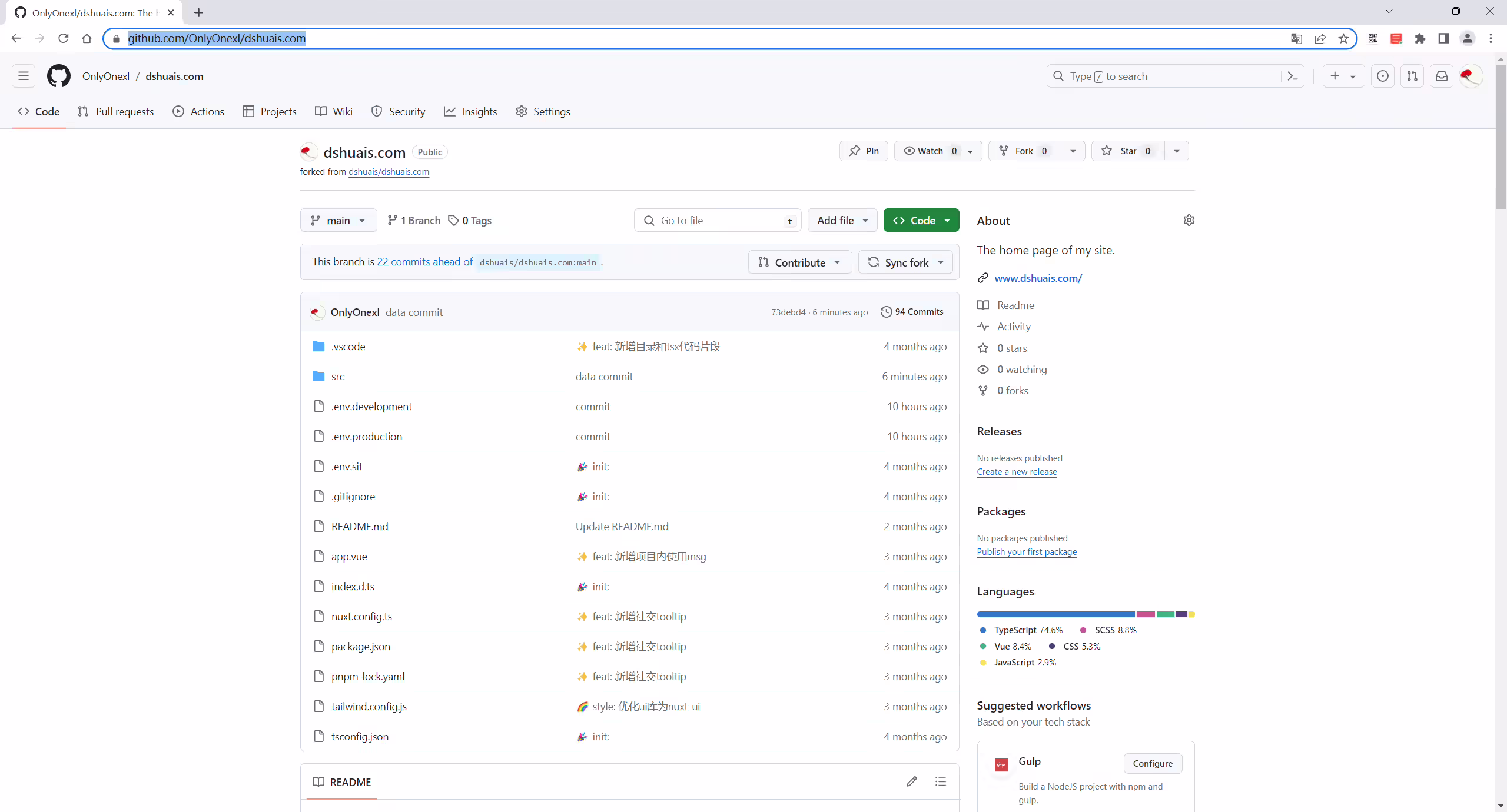Open the notifications inbox icon
The width and height of the screenshot is (1507, 812).
(x=1442, y=76)
